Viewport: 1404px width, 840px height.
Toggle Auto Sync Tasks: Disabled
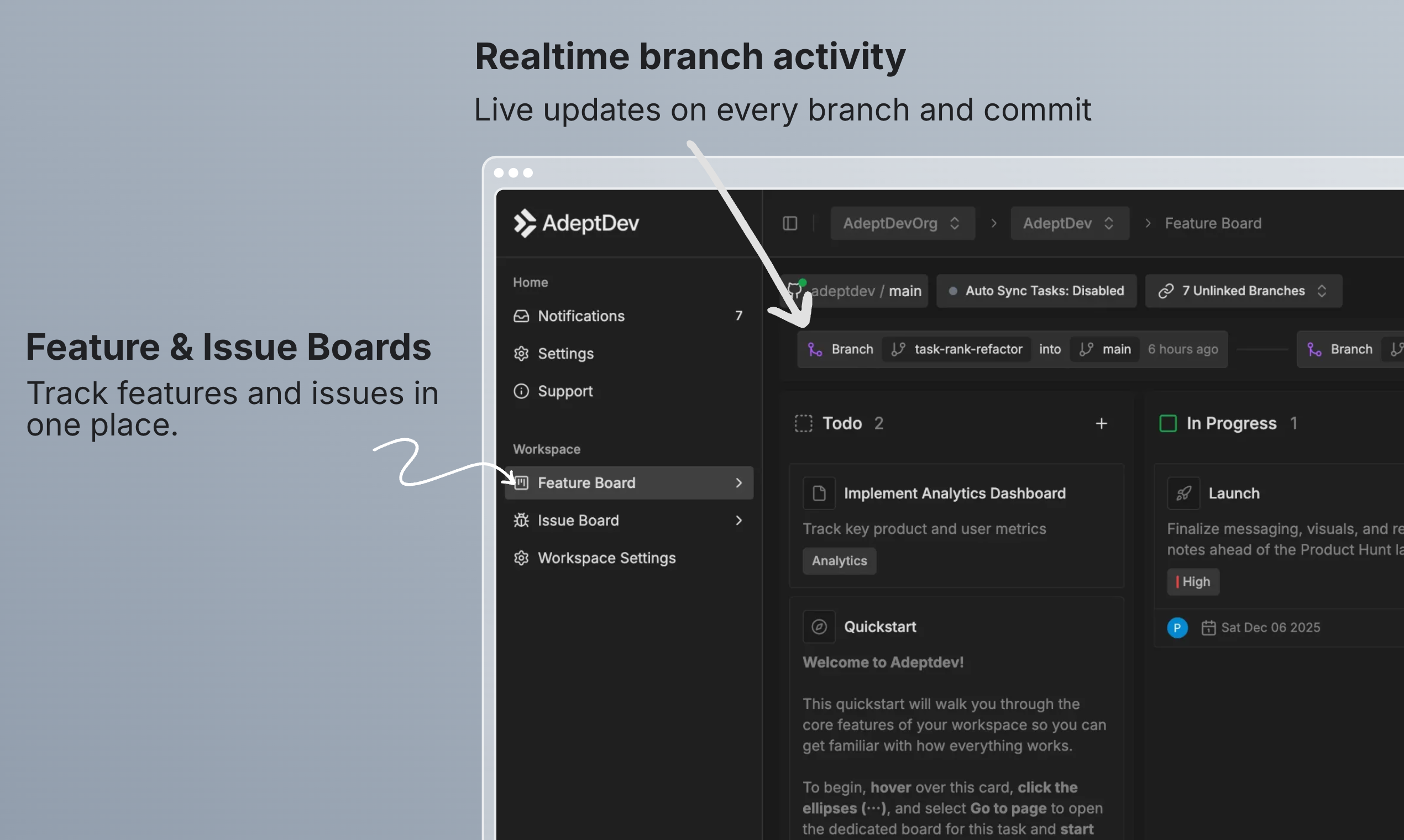click(1036, 291)
